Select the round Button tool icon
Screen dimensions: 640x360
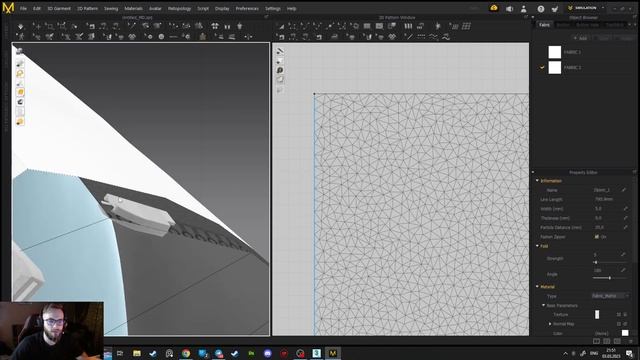coord(162,37)
